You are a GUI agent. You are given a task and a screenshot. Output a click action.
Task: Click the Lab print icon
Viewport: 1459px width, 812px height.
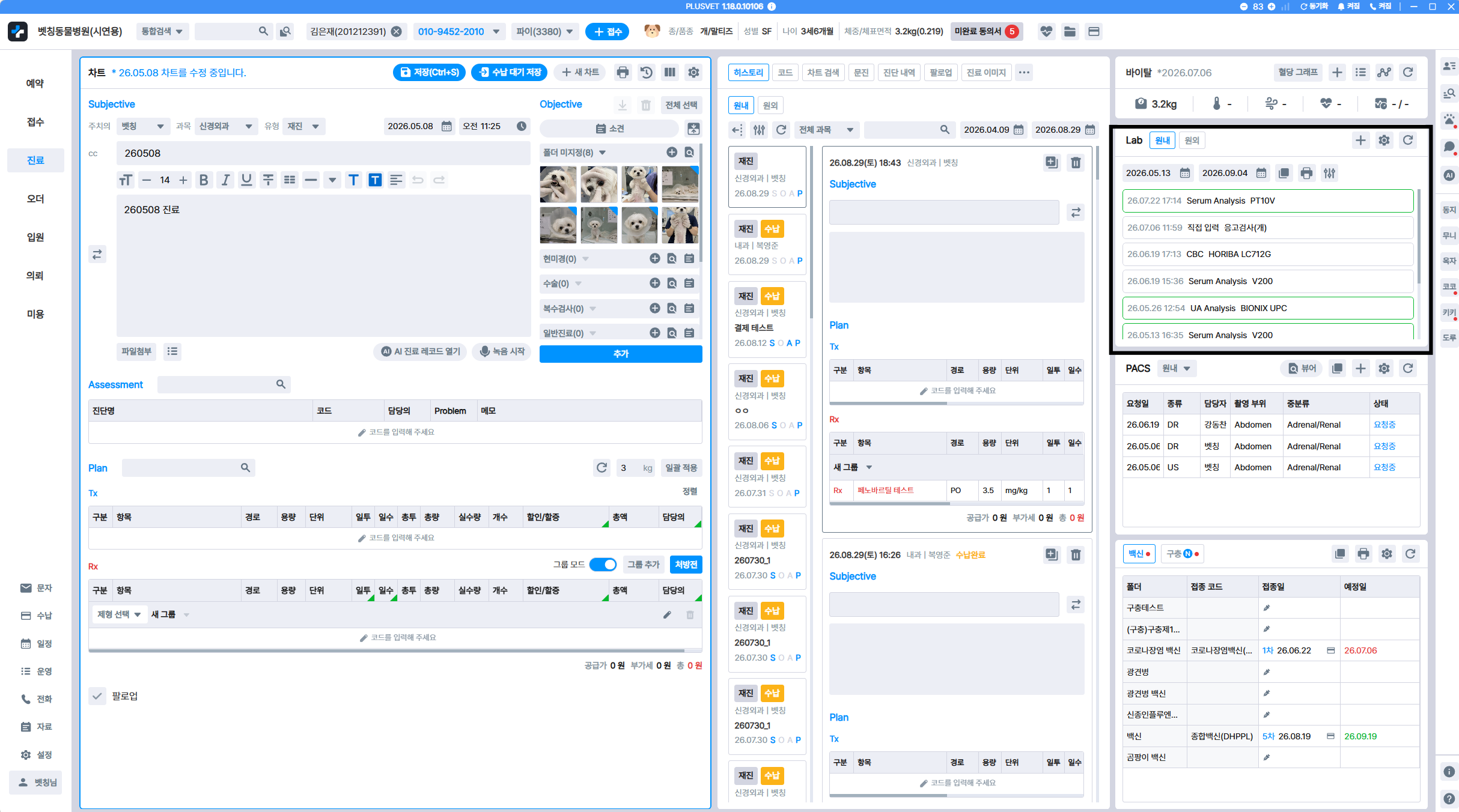(x=1306, y=174)
